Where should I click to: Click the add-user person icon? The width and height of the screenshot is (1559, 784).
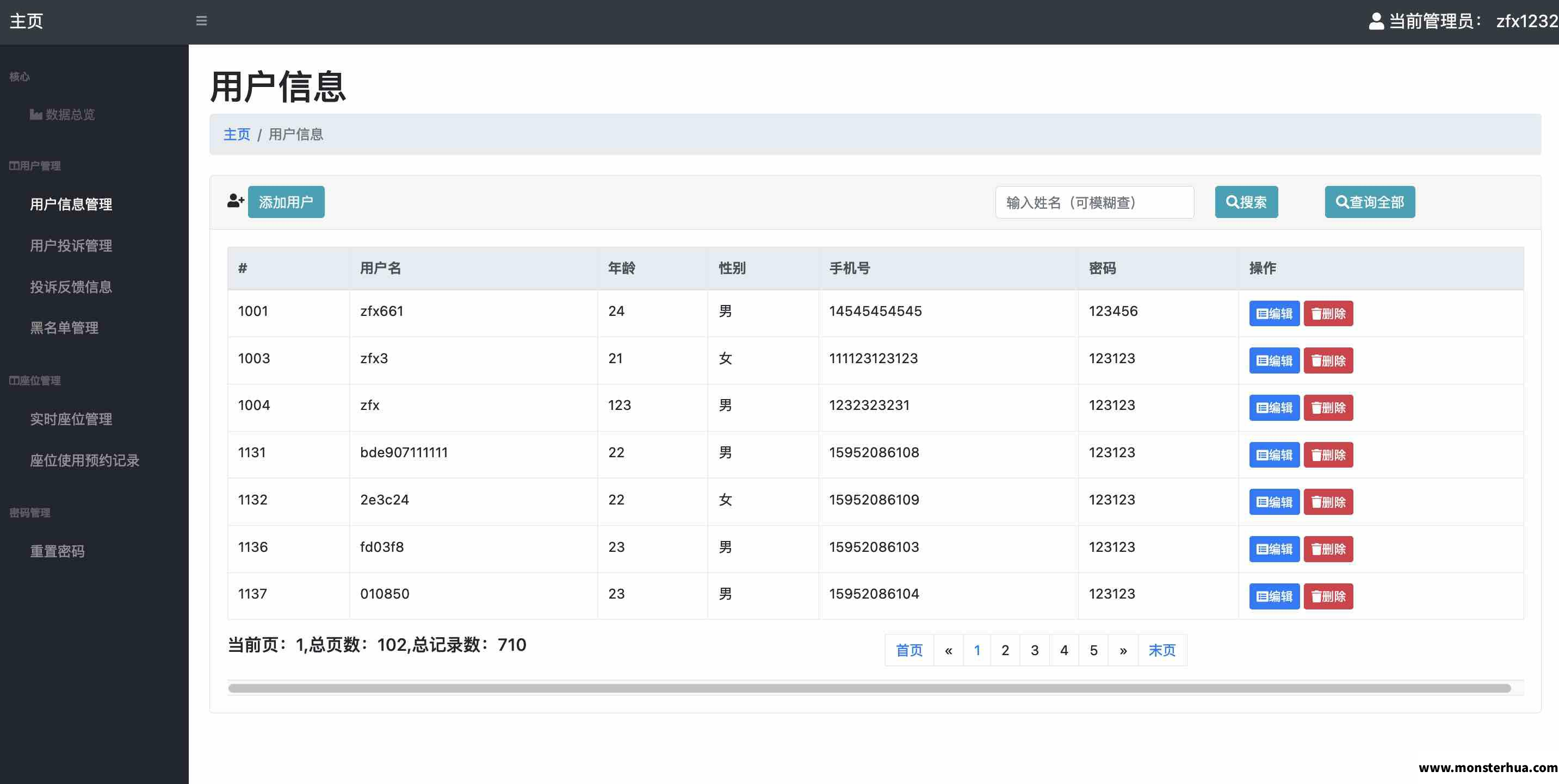(236, 201)
